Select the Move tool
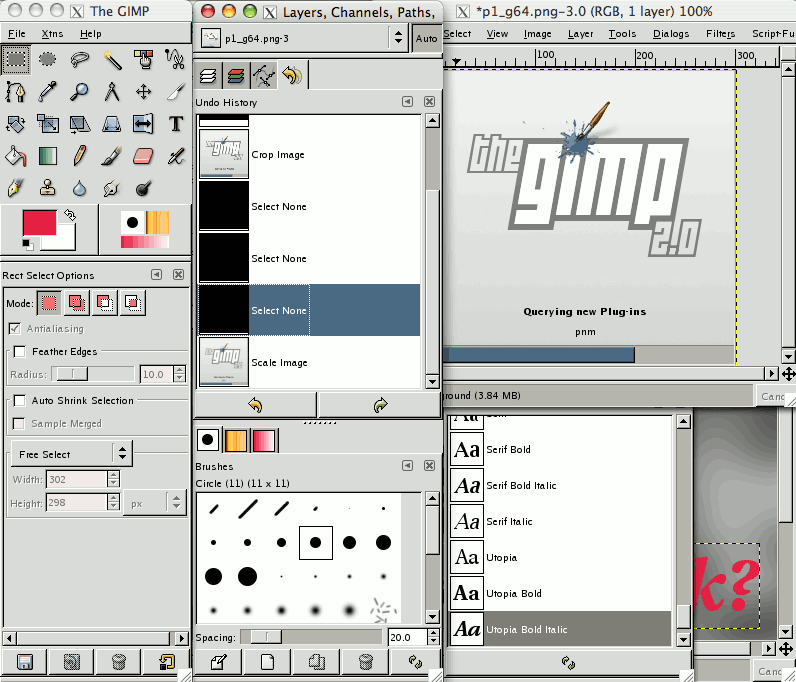The height and width of the screenshot is (682, 796). coord(144,92)
